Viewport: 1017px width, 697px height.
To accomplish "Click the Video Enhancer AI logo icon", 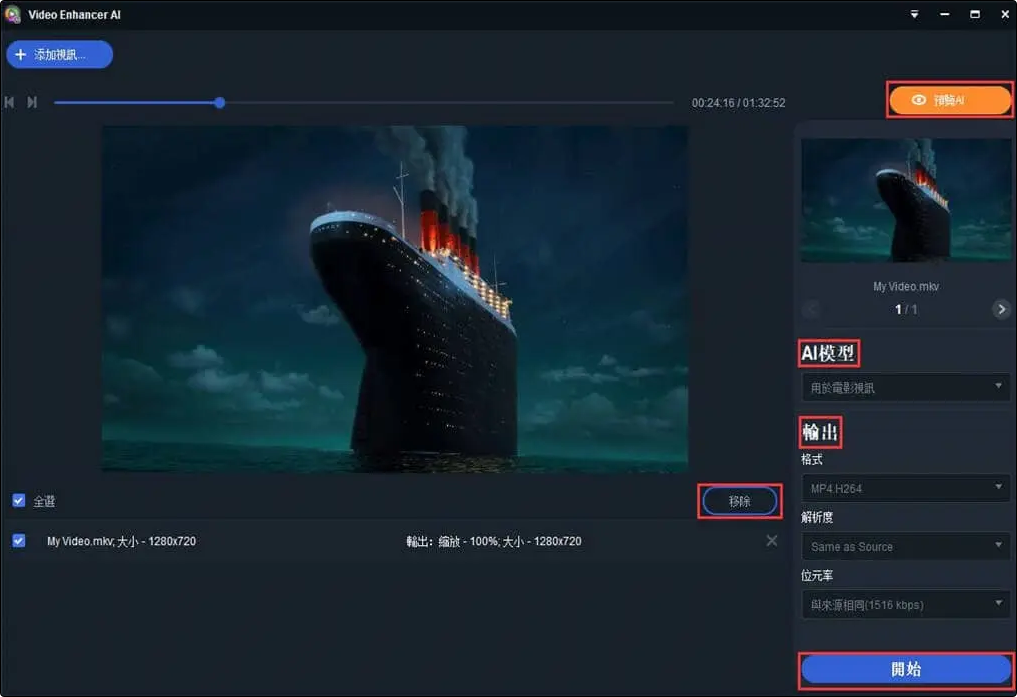I will [x=13, y=14].
